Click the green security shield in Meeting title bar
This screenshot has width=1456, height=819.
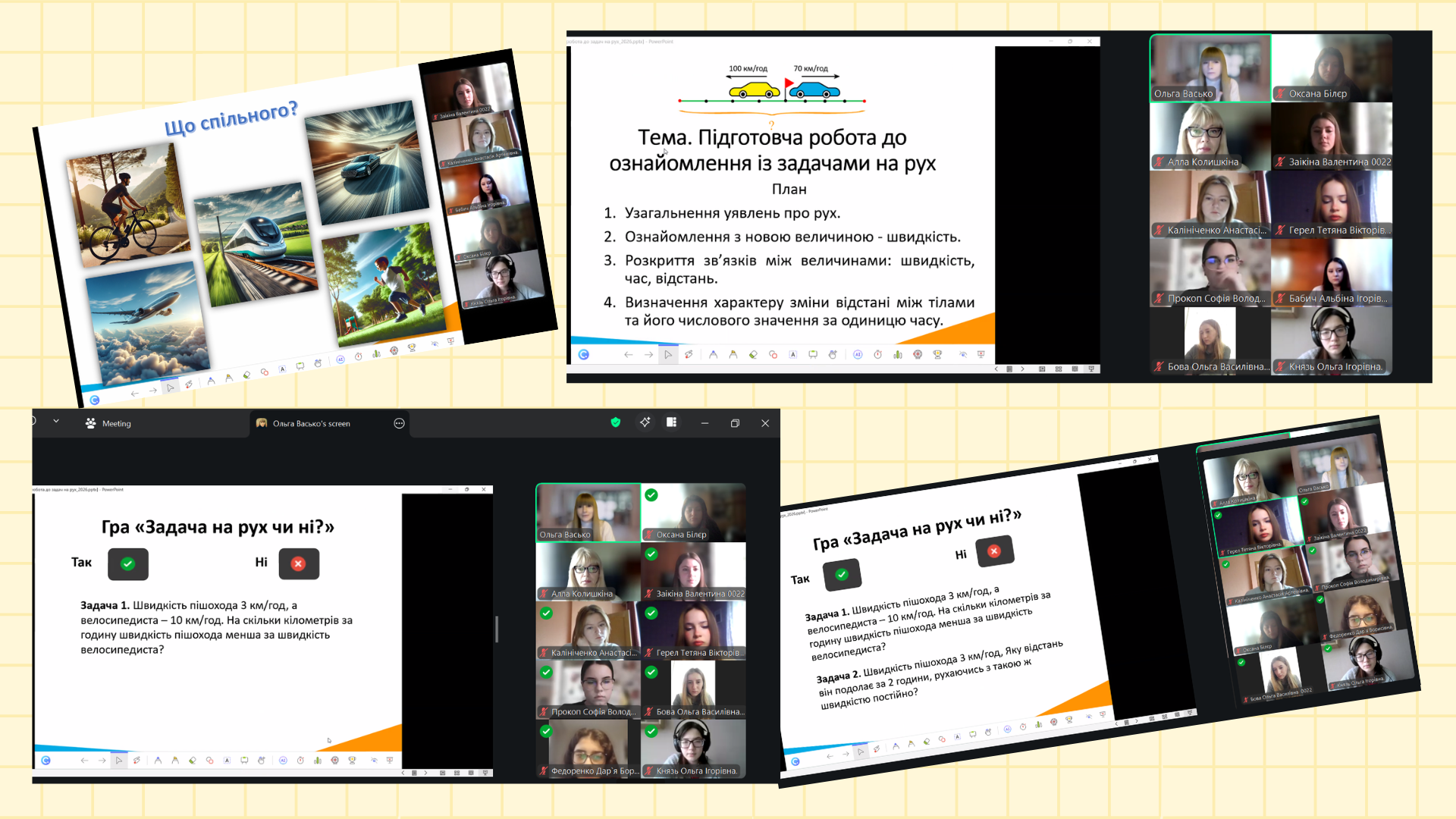616,422
